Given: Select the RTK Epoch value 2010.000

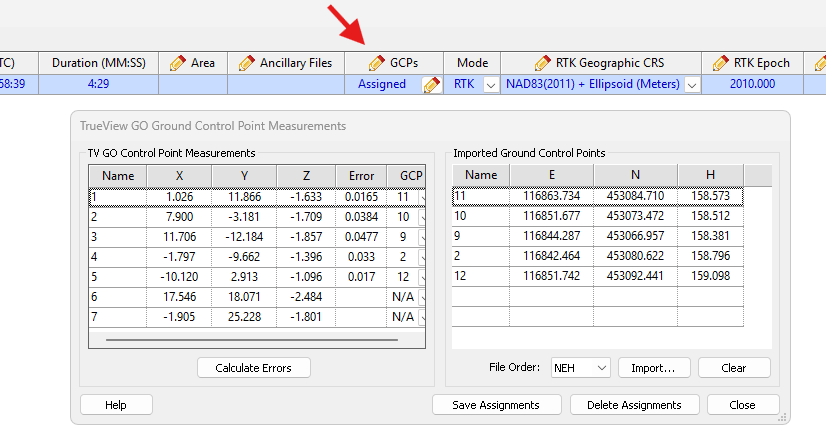Looking at the screenshot, I should click(x=752, y=84).
